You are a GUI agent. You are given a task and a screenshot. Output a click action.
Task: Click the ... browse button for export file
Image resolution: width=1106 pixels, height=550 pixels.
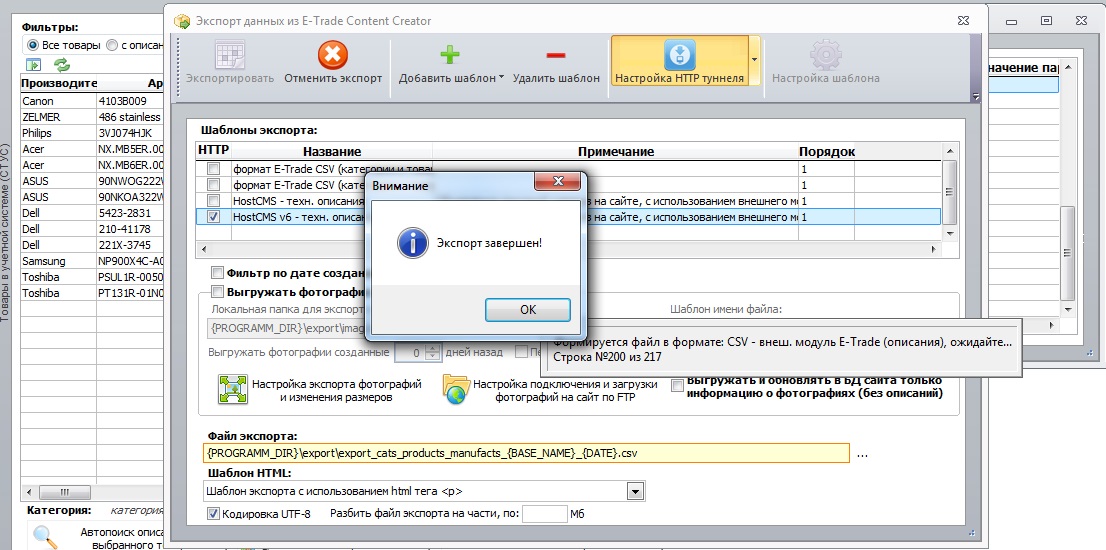[x=862, y=453]
